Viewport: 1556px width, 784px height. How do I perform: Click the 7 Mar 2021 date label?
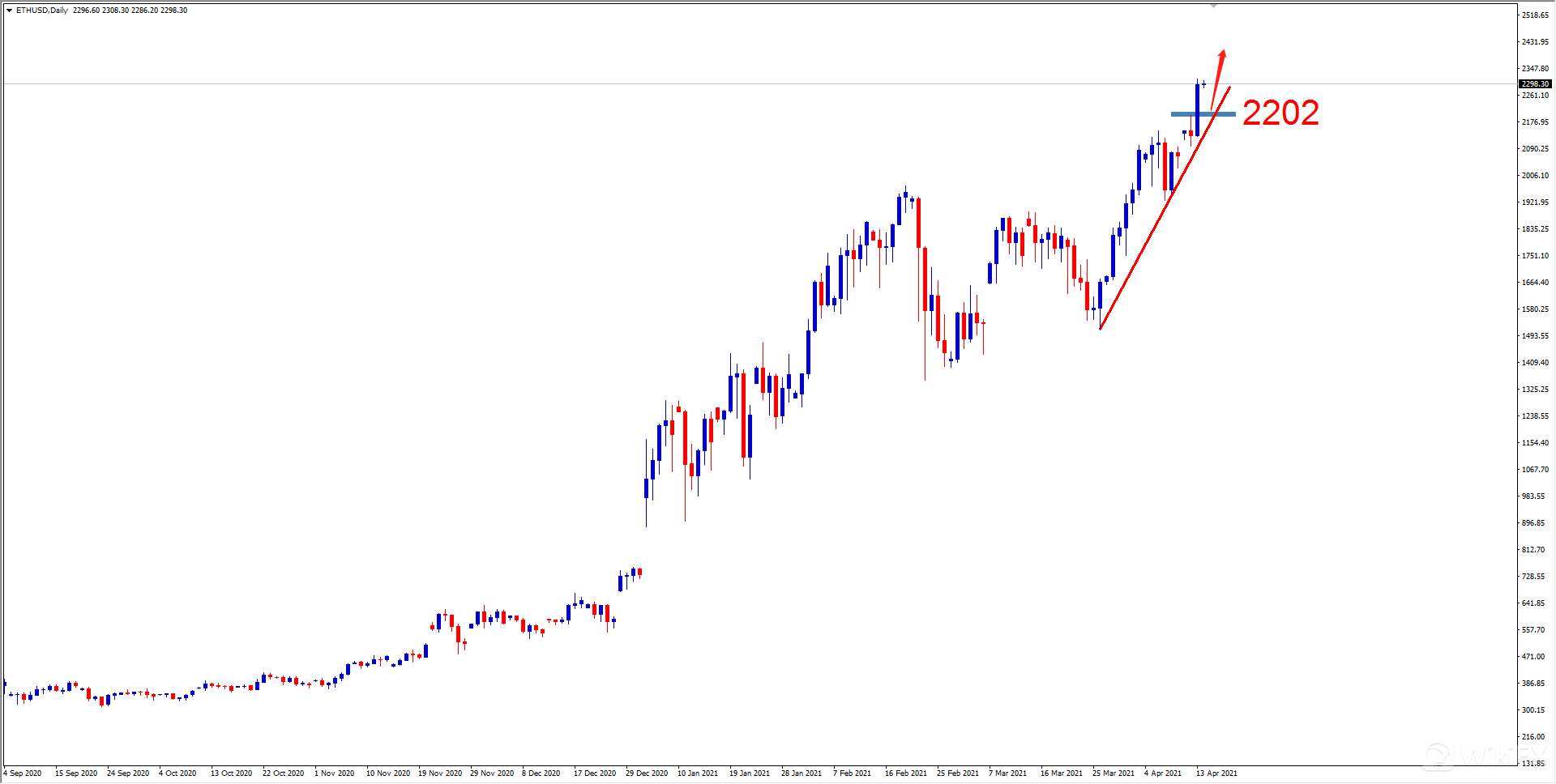coord(1007,773)
